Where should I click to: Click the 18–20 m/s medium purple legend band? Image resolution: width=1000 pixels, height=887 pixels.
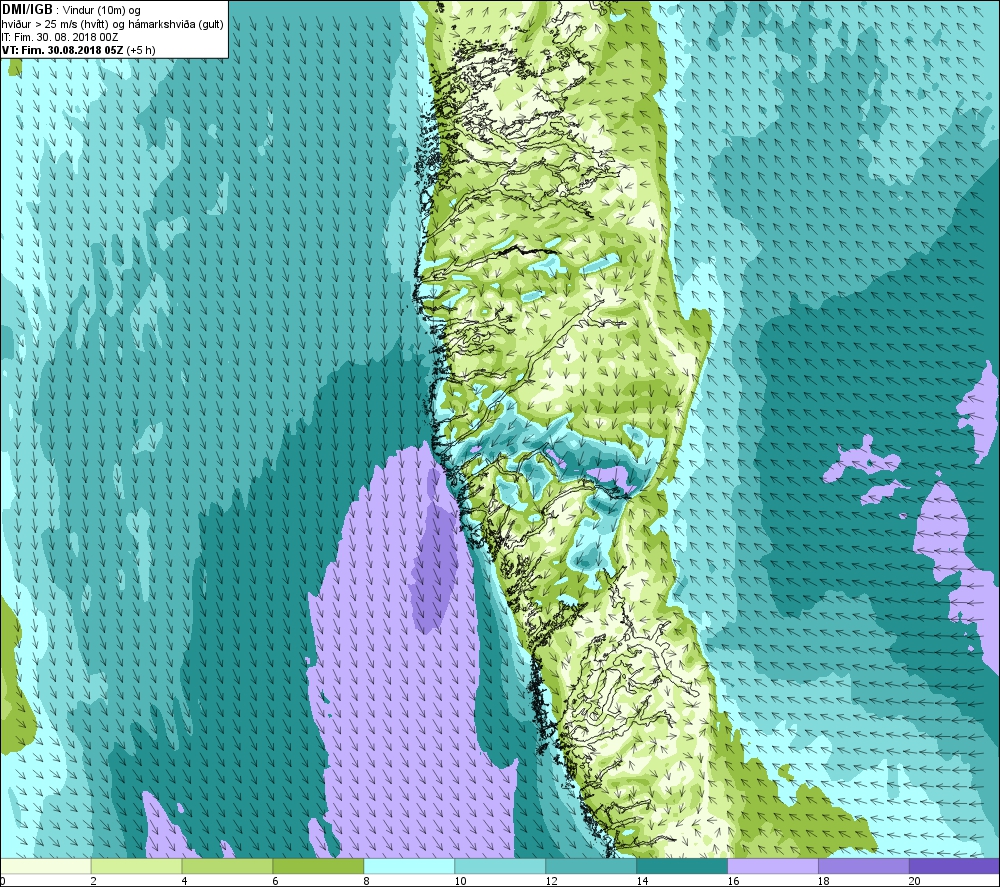[x=864, y=866]
